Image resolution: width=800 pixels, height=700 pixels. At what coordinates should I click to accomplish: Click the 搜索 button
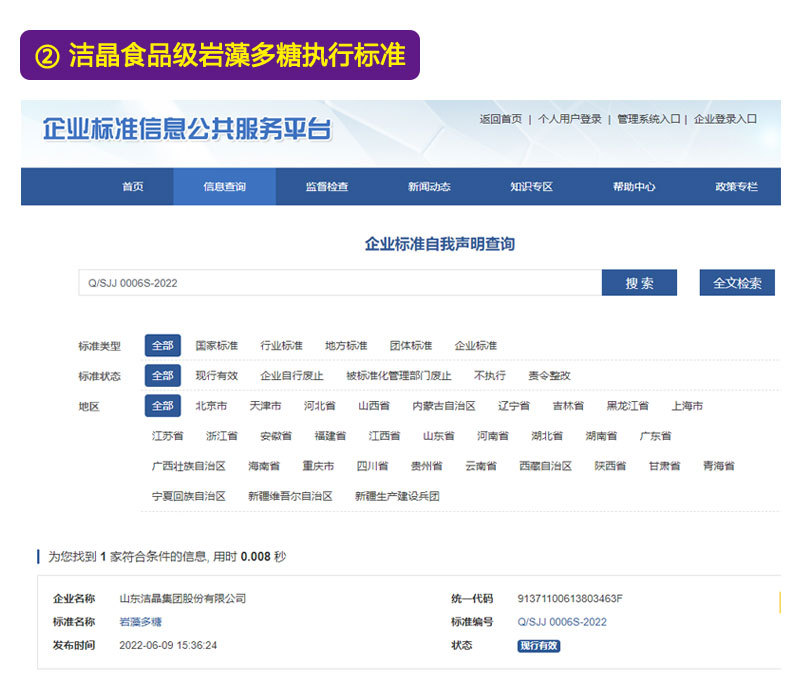(639, 283)
